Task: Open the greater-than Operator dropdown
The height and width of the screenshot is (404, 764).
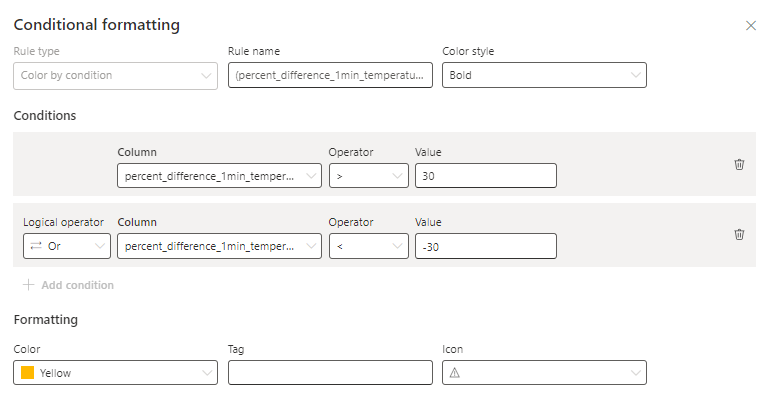Action: tap(369, 176)
